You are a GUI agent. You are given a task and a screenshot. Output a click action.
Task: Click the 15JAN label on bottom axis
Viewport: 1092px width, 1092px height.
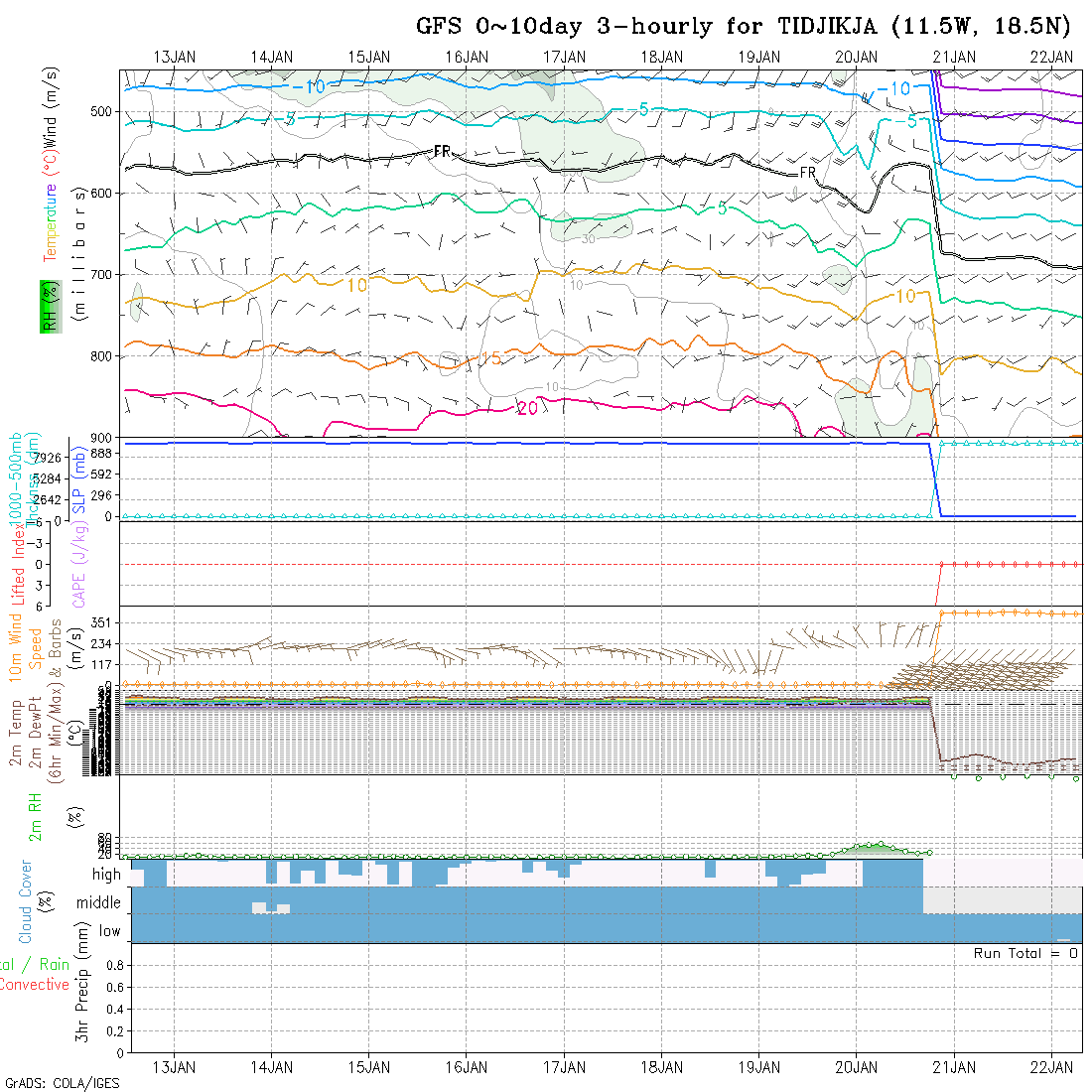click(x=369, y=1067)
